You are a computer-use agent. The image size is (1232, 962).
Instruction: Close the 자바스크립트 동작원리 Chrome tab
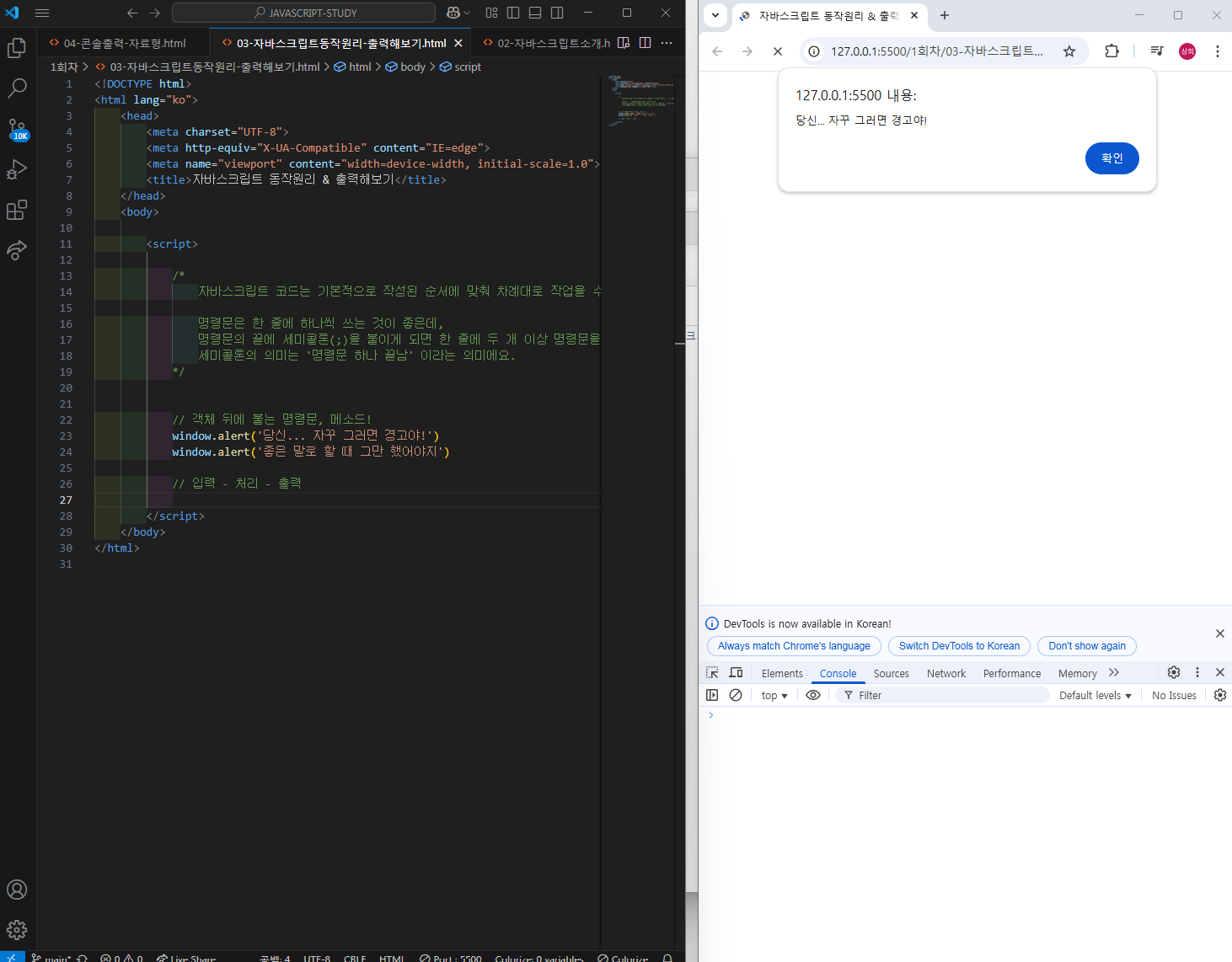tap(914, 15)
